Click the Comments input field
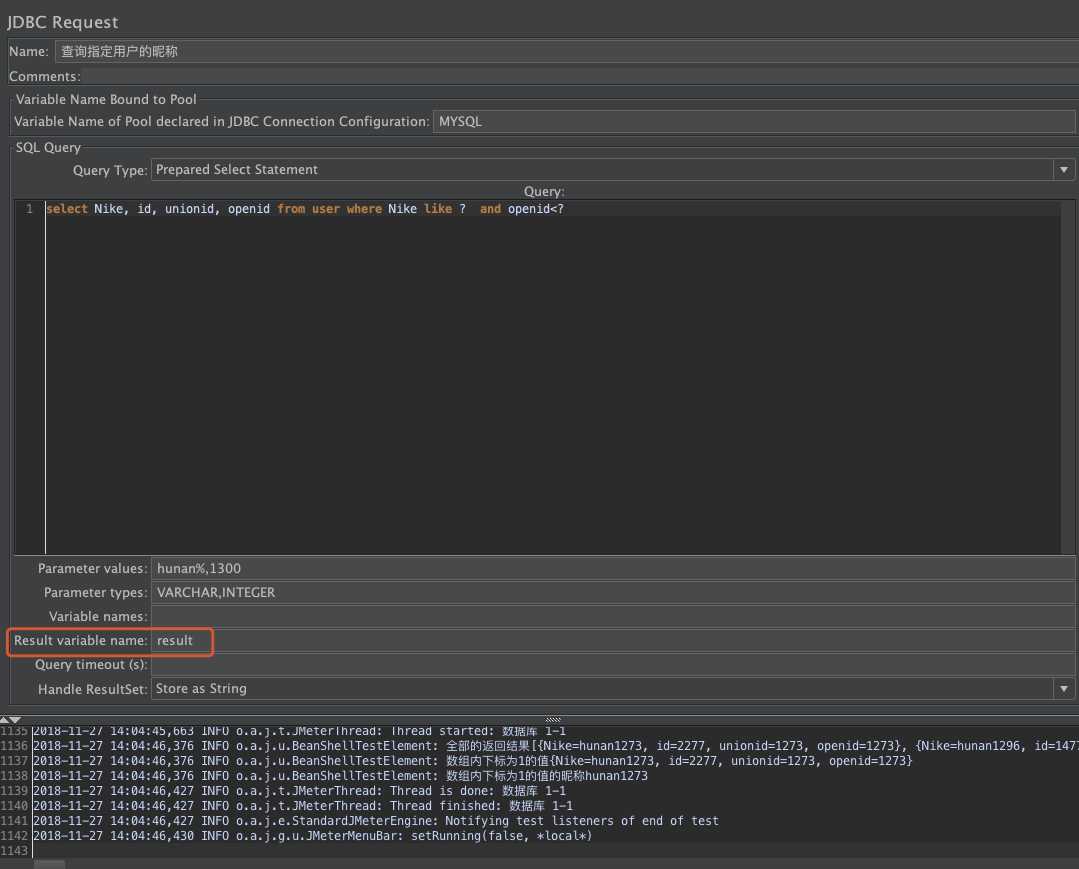The image size is (1079, 869). click(580, 76)
